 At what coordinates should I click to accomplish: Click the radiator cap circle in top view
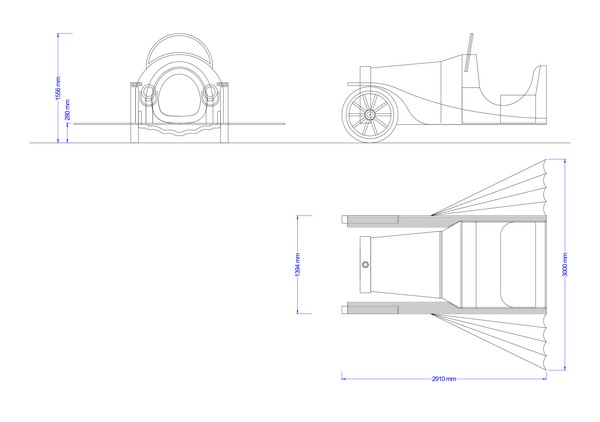coord(366,264)
